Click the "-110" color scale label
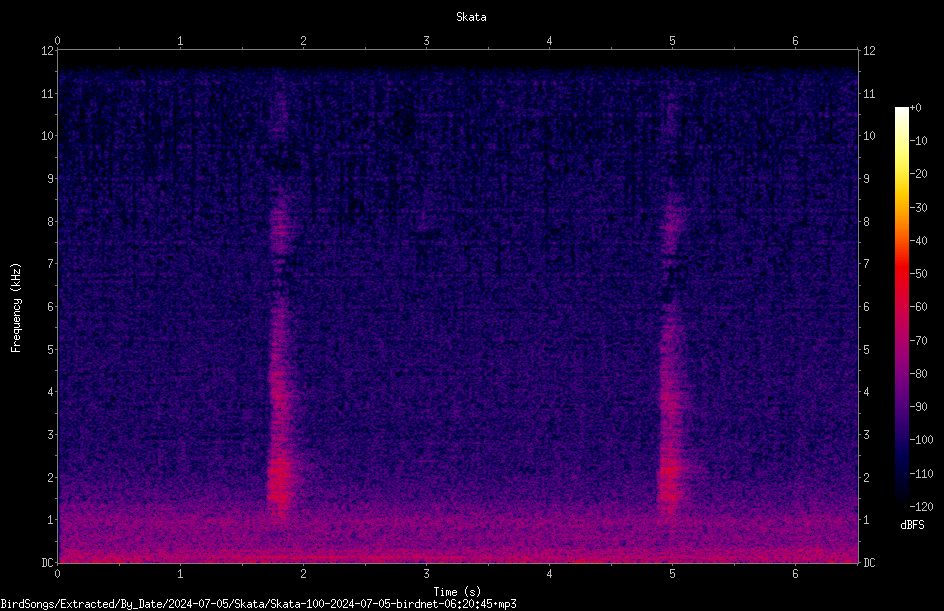The height and width of the screenshot is (611, 944). point(921,474)
